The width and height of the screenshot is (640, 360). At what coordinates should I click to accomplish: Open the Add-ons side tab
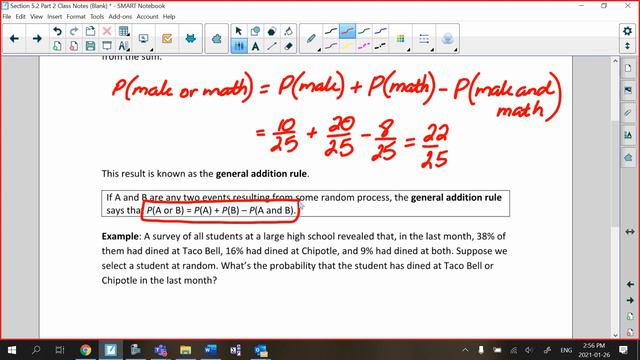pos(628,158)
